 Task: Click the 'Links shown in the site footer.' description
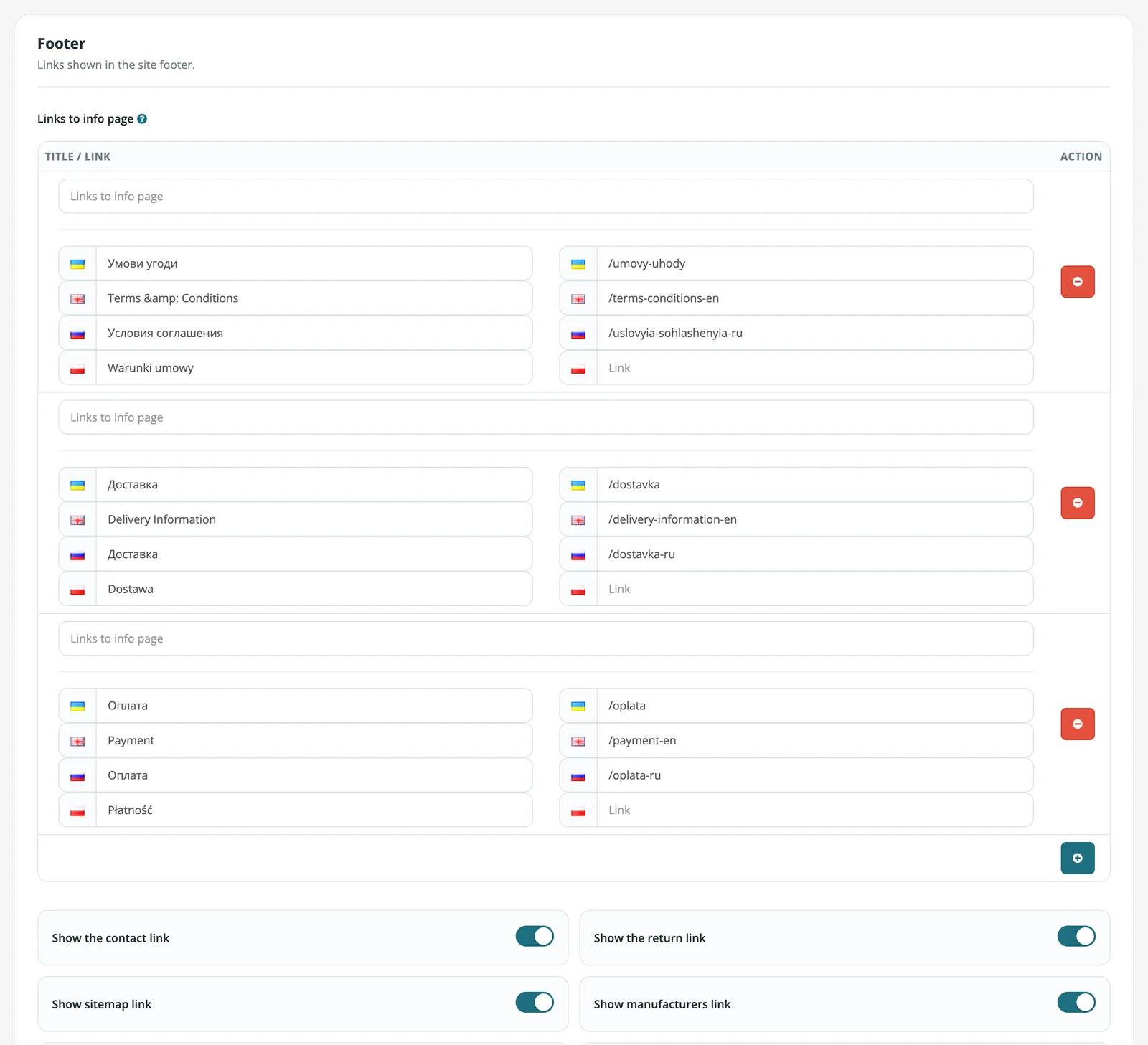(116, 65)
